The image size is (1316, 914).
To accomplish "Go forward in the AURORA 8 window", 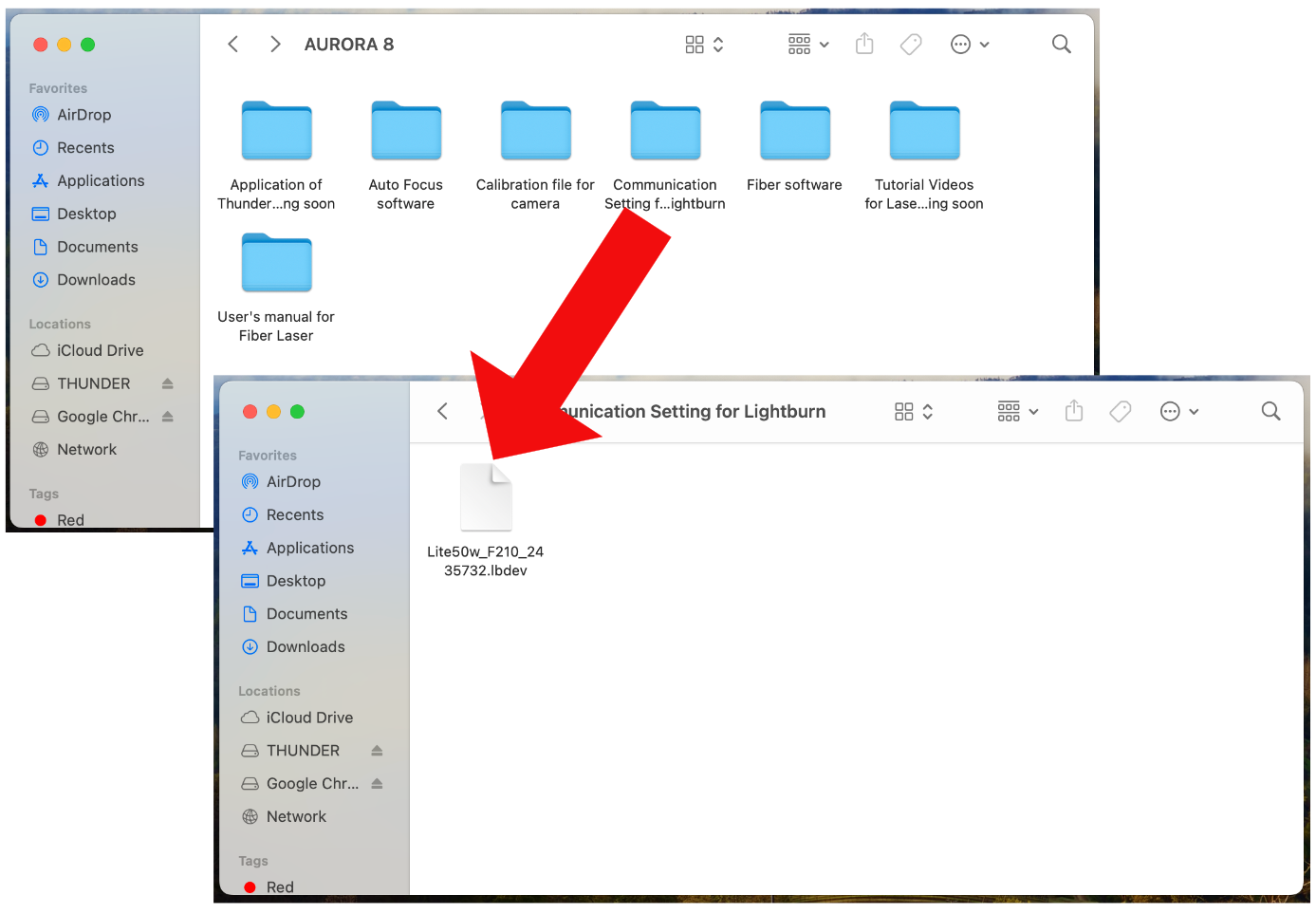I will pos(275,44).
